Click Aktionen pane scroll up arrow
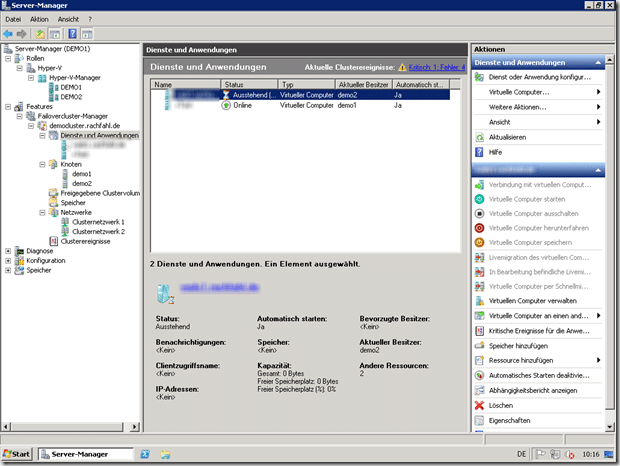The width and height of the screenshot is (620, 466). pos(609,60)
